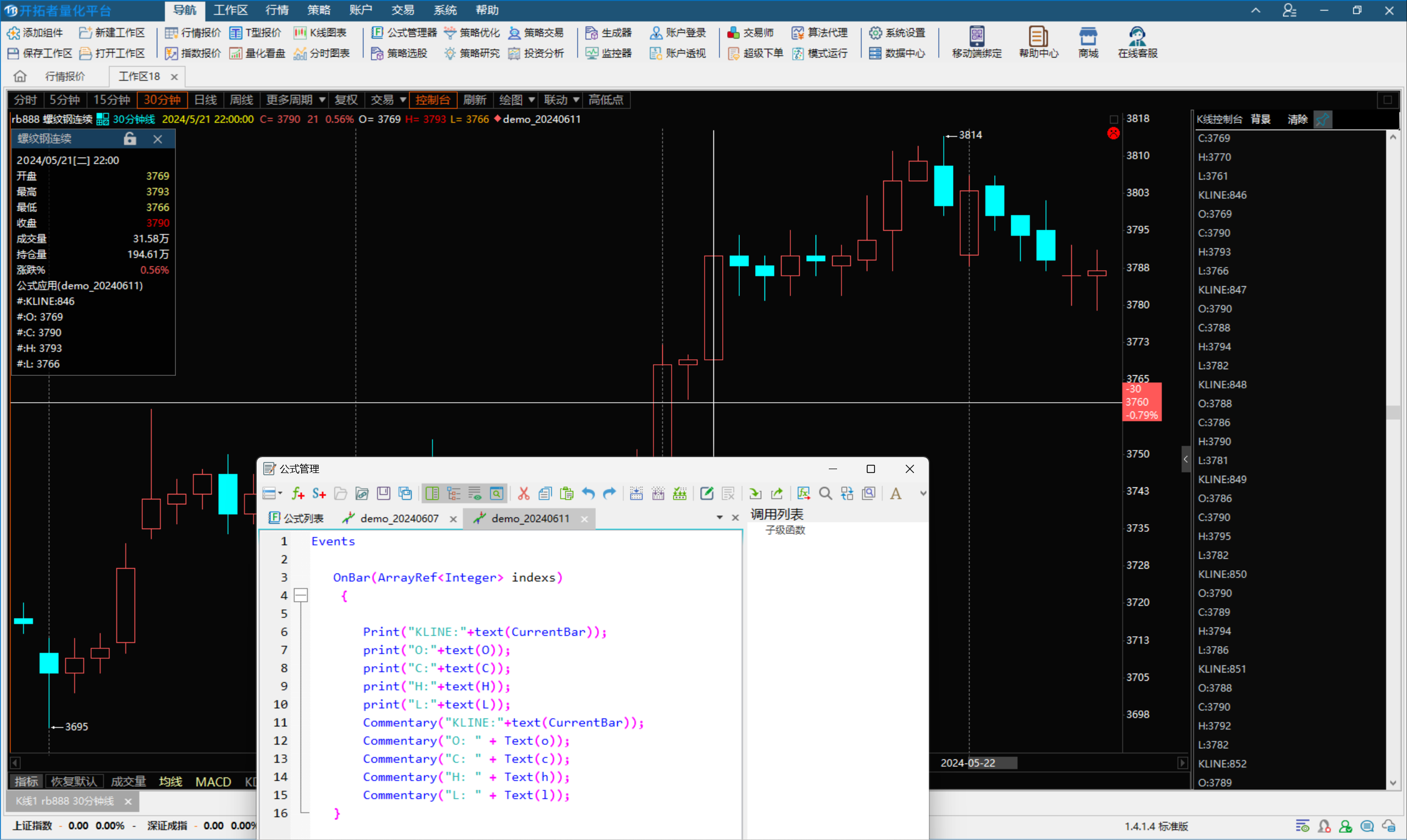The height and width of the screenshot is (840, 1407).
Task: Switch to the 行情报价 workspace tab
Action: point(65,76)
